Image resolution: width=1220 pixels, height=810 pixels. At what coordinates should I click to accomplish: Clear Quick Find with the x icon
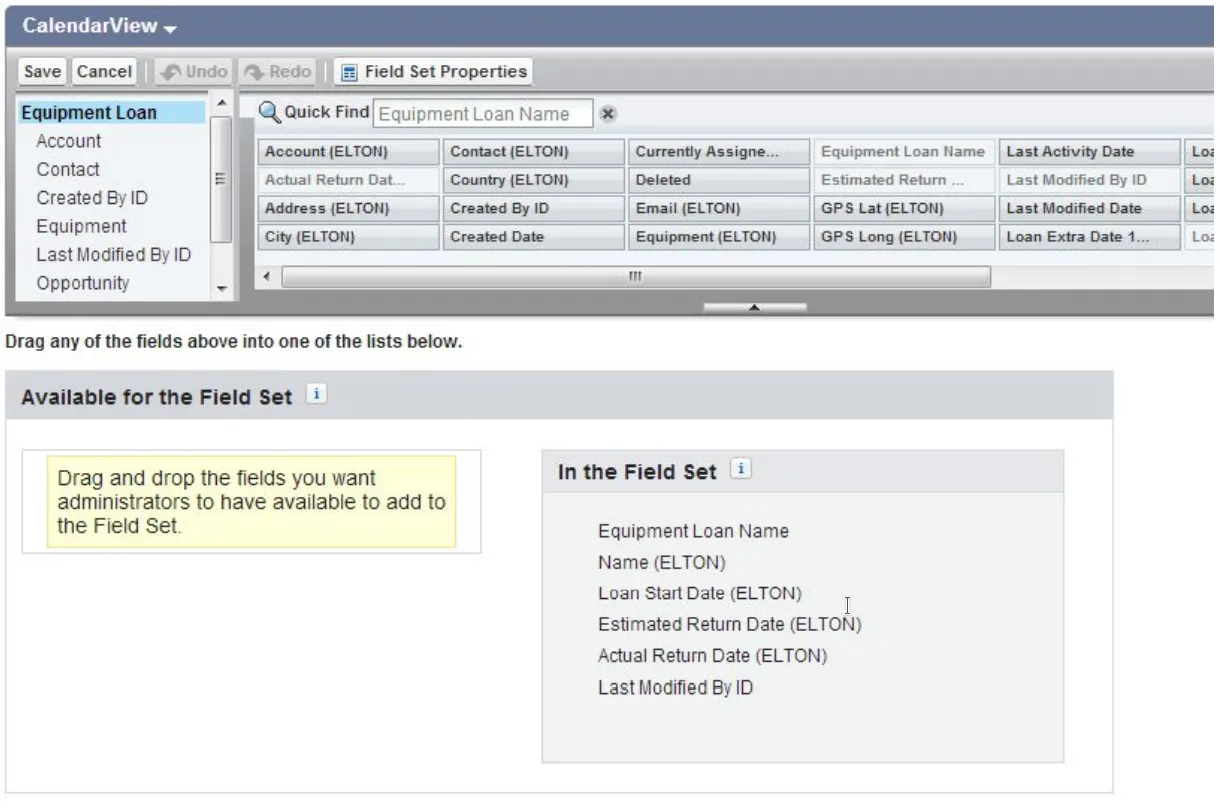(607, 114)
